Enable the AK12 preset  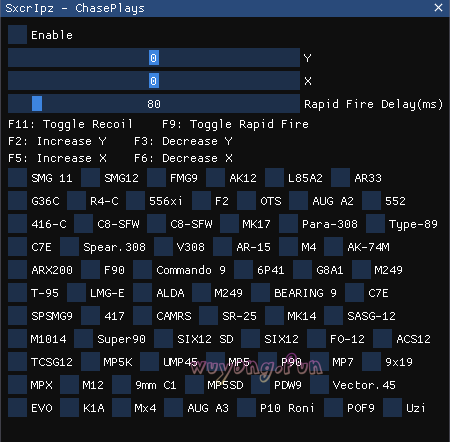(215, 178)
